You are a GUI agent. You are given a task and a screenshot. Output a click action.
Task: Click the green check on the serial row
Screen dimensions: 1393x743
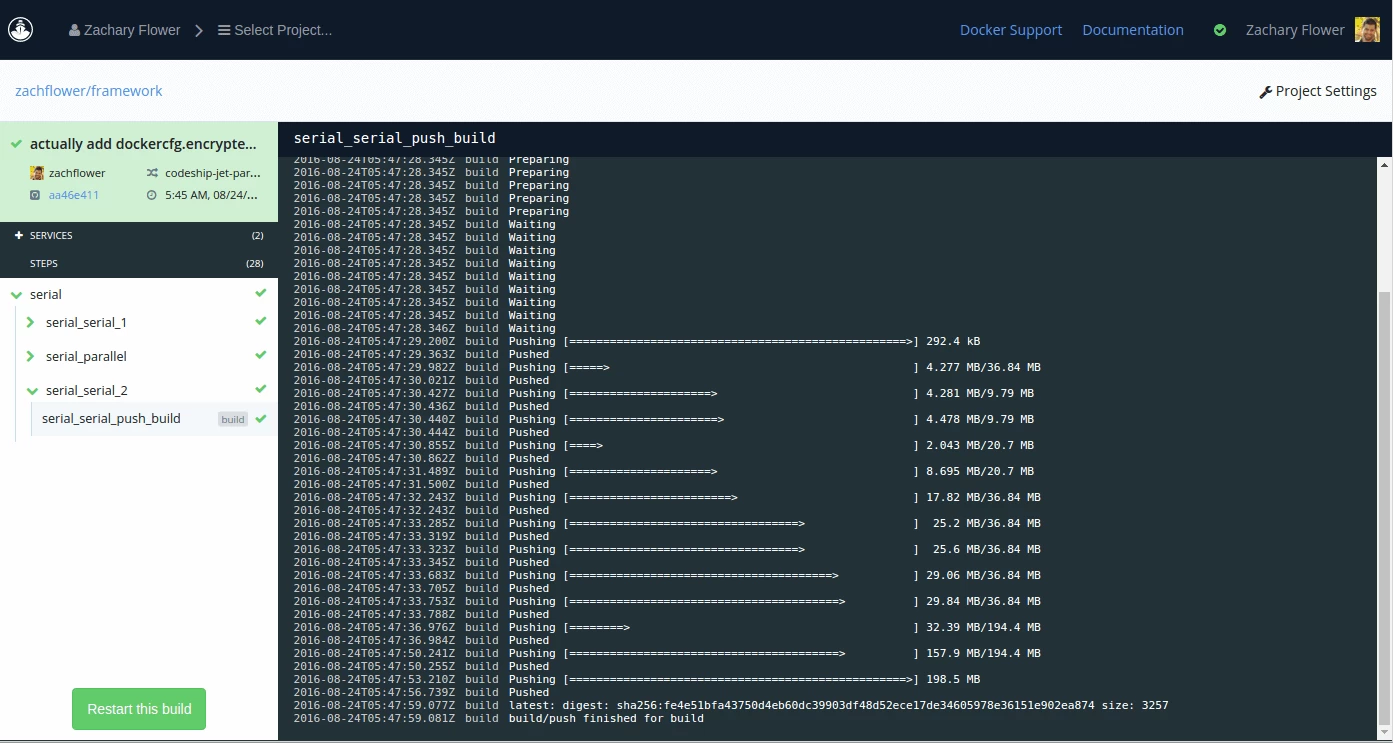click(261, 293)
